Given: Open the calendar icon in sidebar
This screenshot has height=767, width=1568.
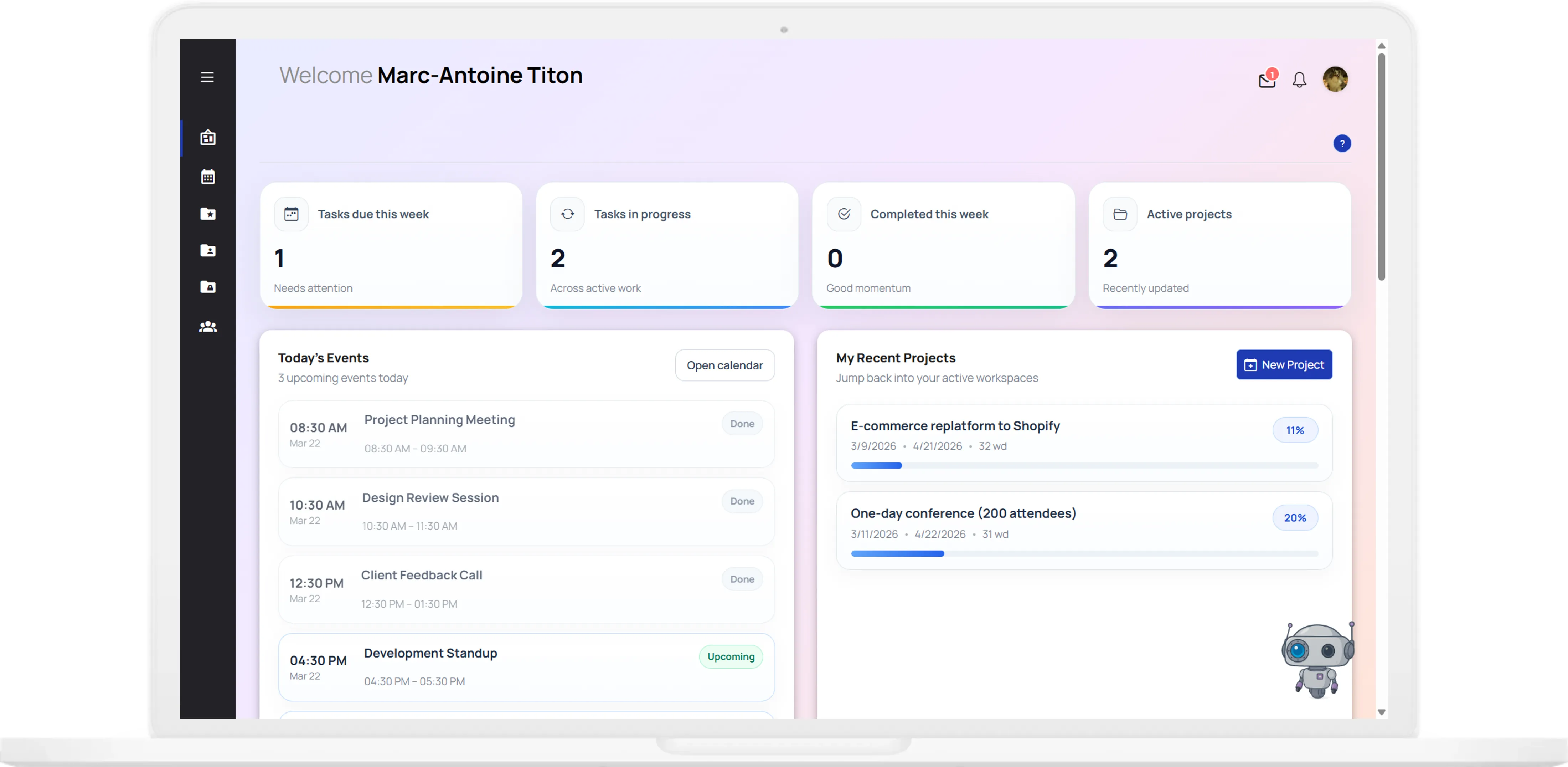Looking at the screenshot, I should 207,177.
